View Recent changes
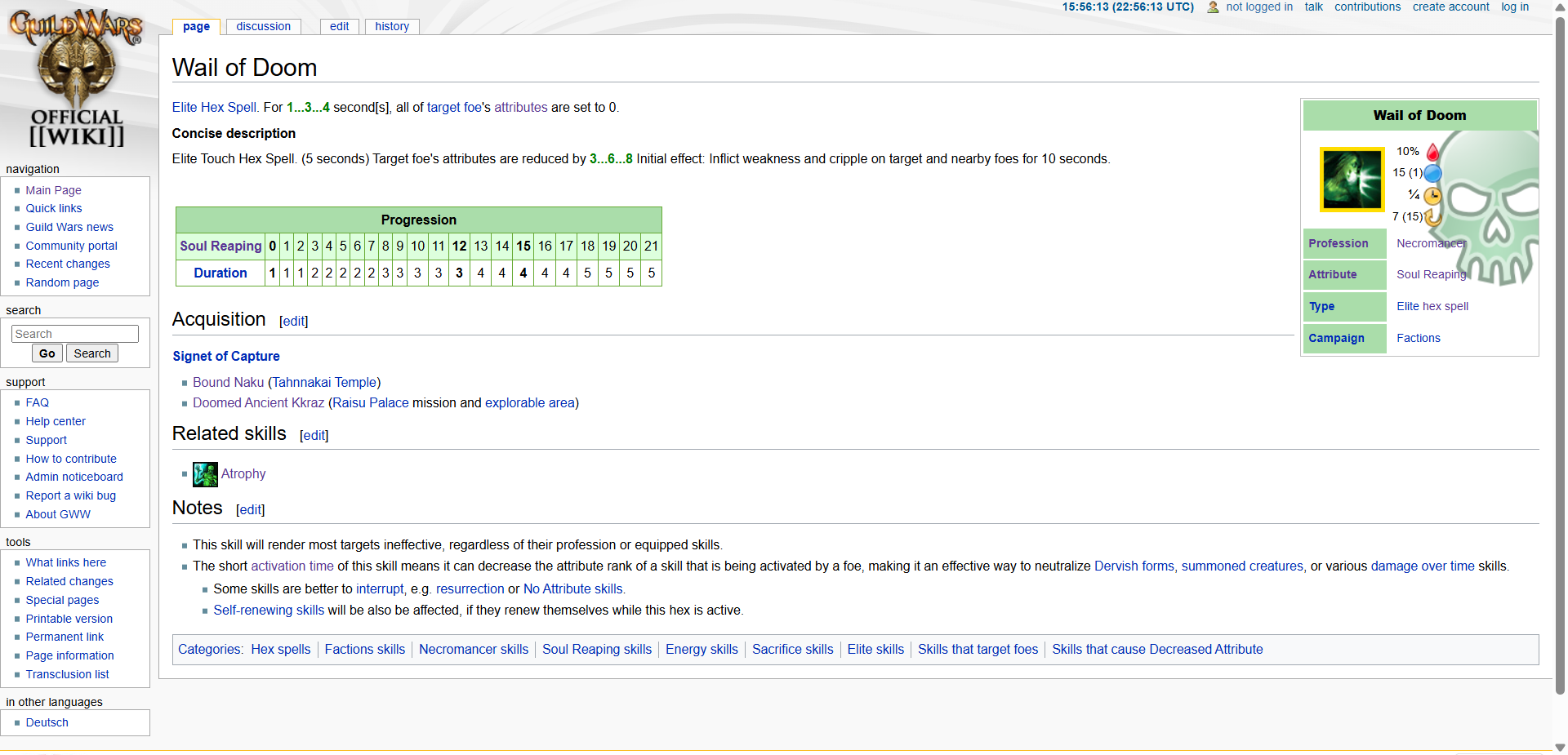This screenshot has width=1568, height=755. (x=68, y=264)
